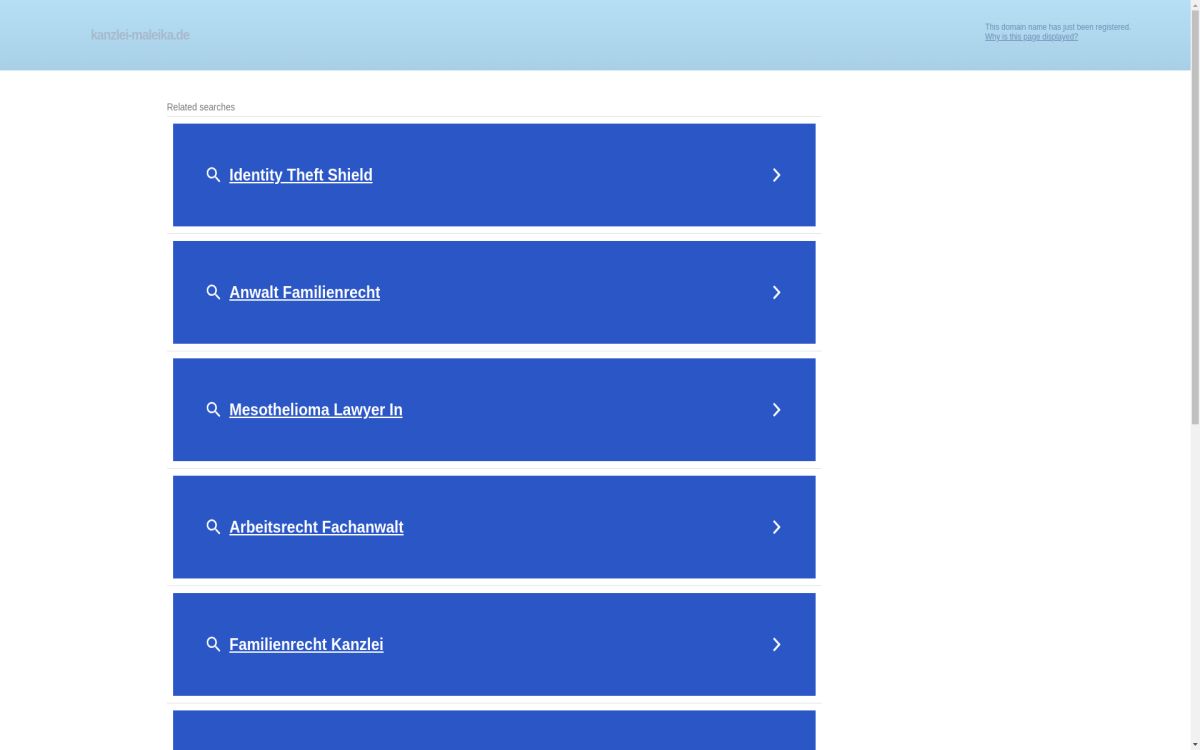
Task: Click the search icon beside Identity Theft Shield
Action: (x=213, y=175)
